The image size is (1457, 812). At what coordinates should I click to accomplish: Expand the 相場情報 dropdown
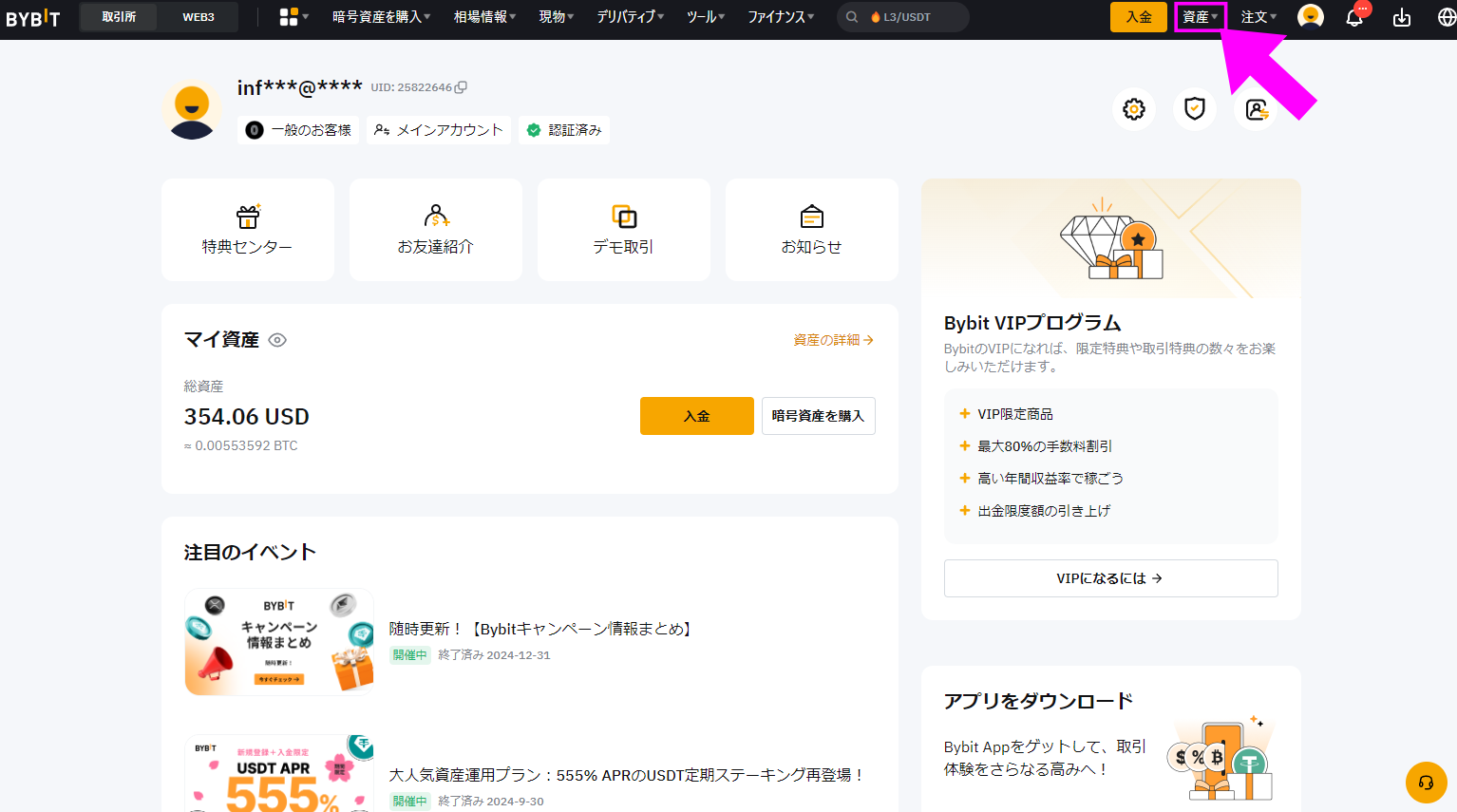[484, 17]
